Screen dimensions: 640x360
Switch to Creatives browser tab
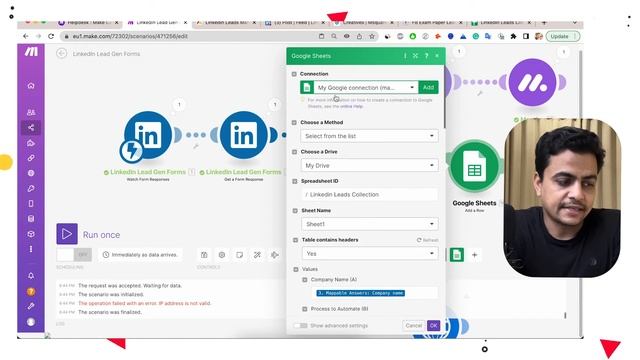[x=363, y=22]
